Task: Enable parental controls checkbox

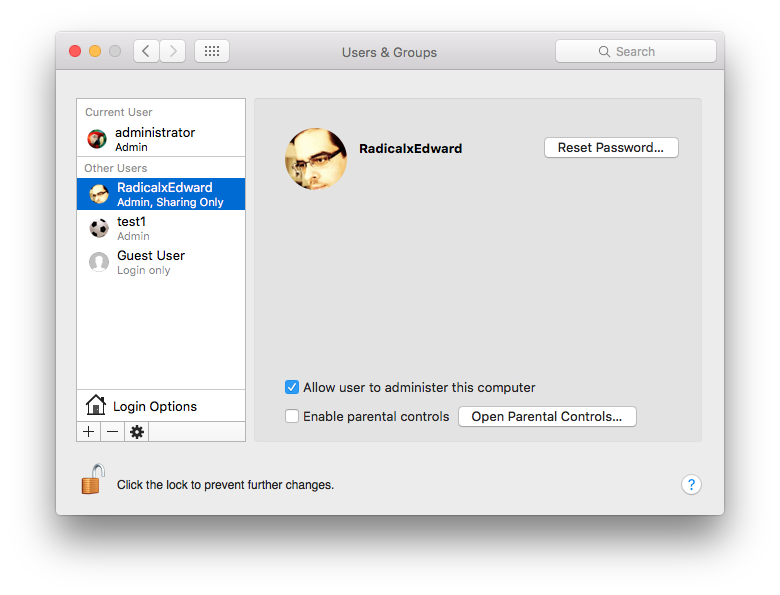Action: [292, 416]
